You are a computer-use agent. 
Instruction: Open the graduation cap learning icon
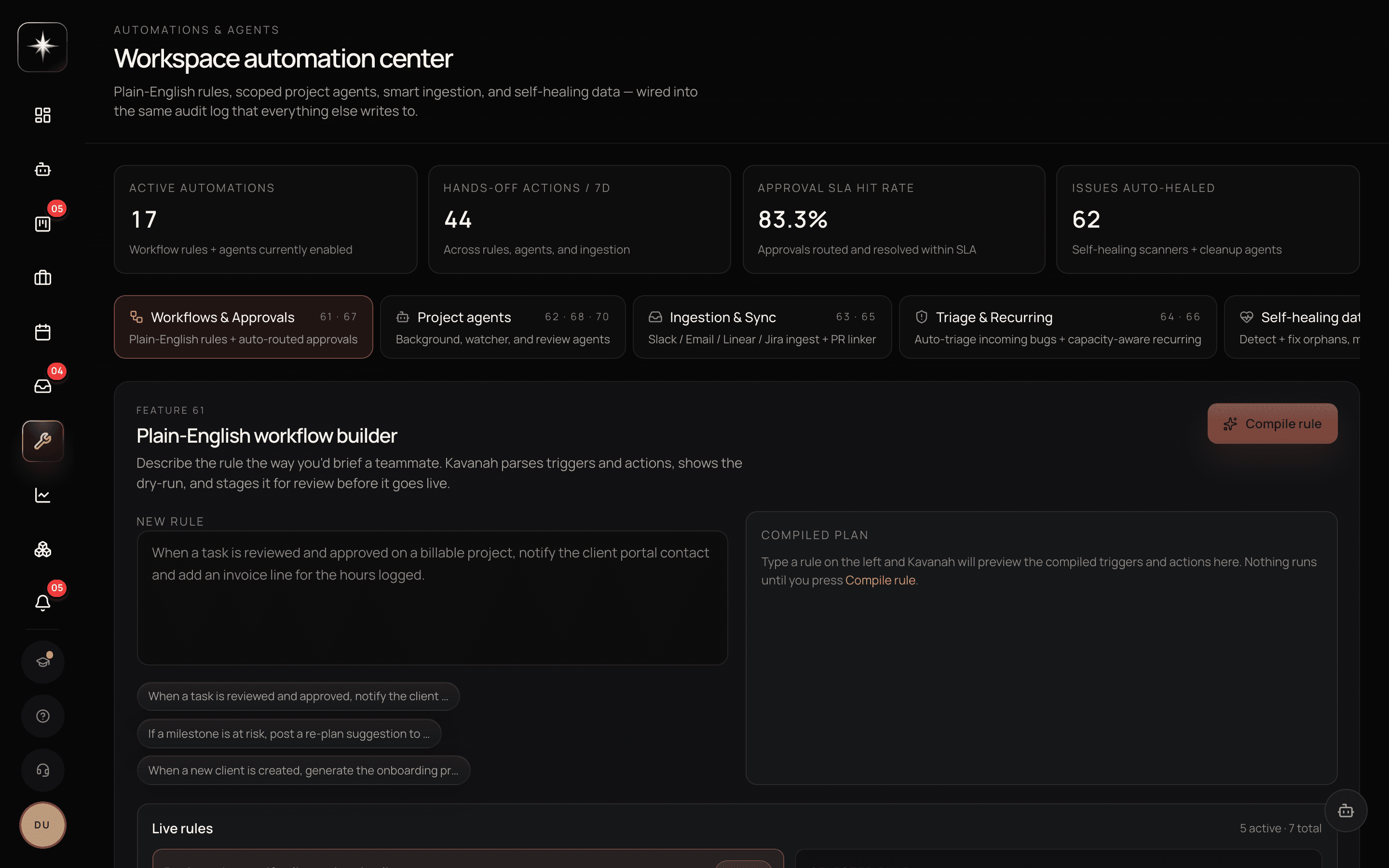tap(42, 662)
